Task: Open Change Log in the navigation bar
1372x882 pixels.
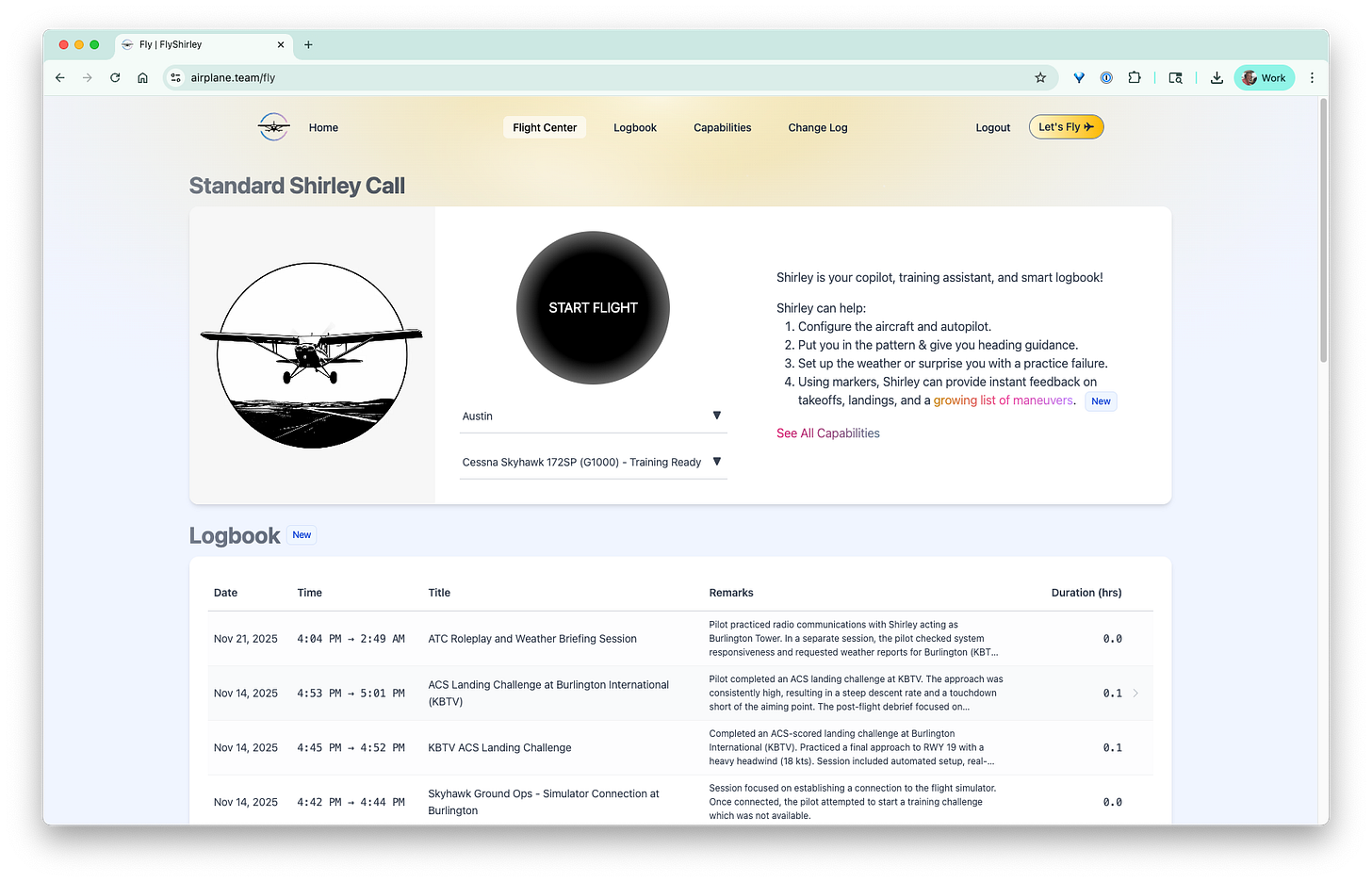Action: 818,128
